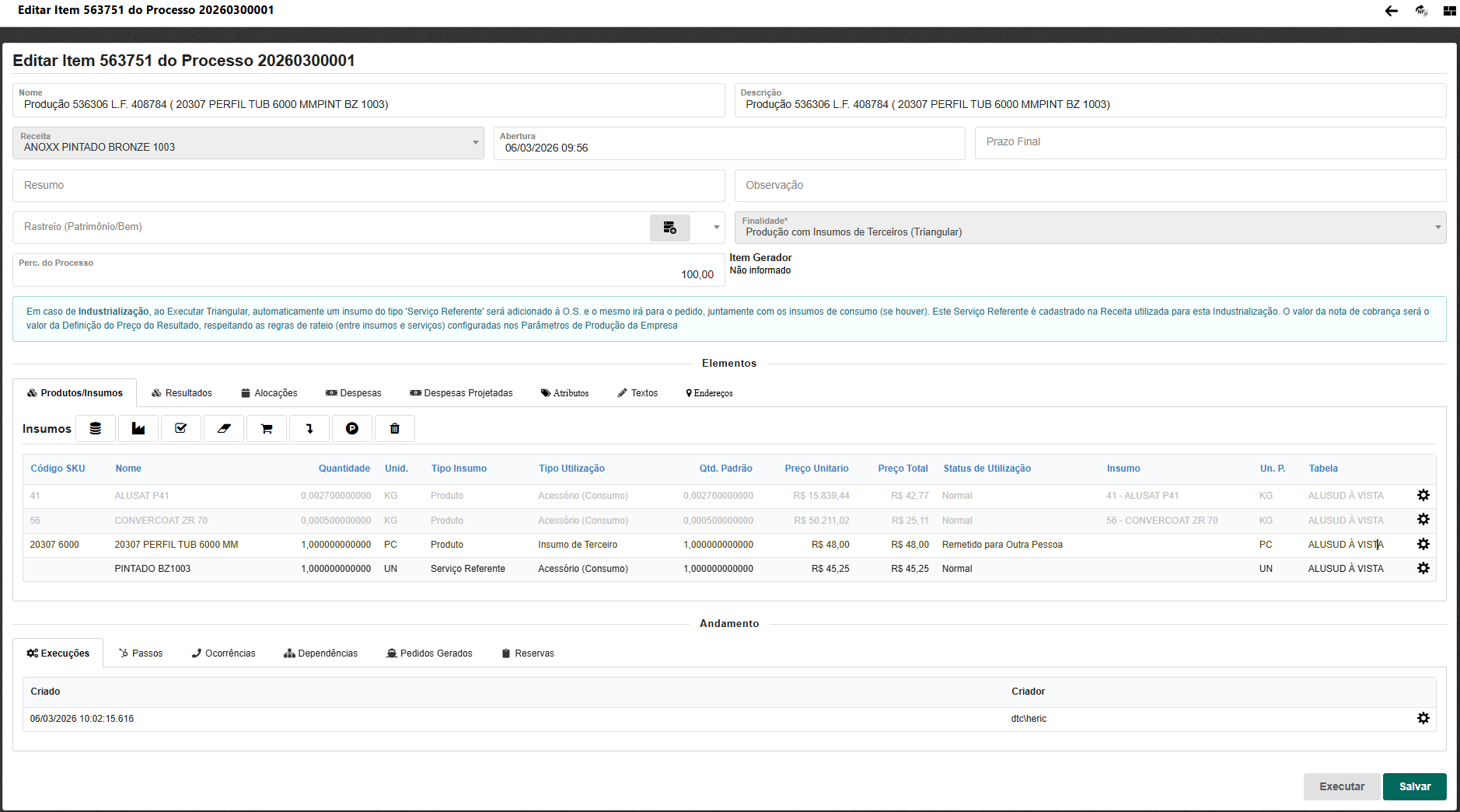Click the circled P icon in Insumos toolbar
Viewport: 1460px width, 812px height.
pos(352,429)
